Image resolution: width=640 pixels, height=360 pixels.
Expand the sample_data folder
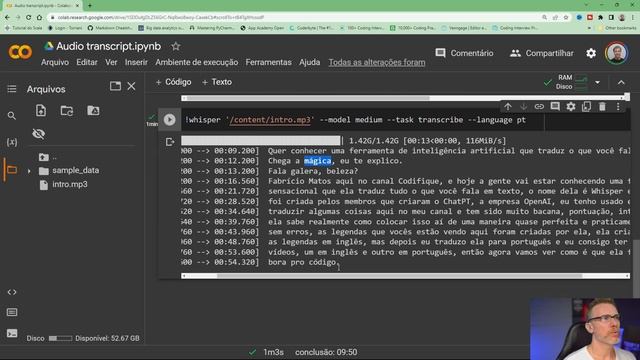pos(29,171)
